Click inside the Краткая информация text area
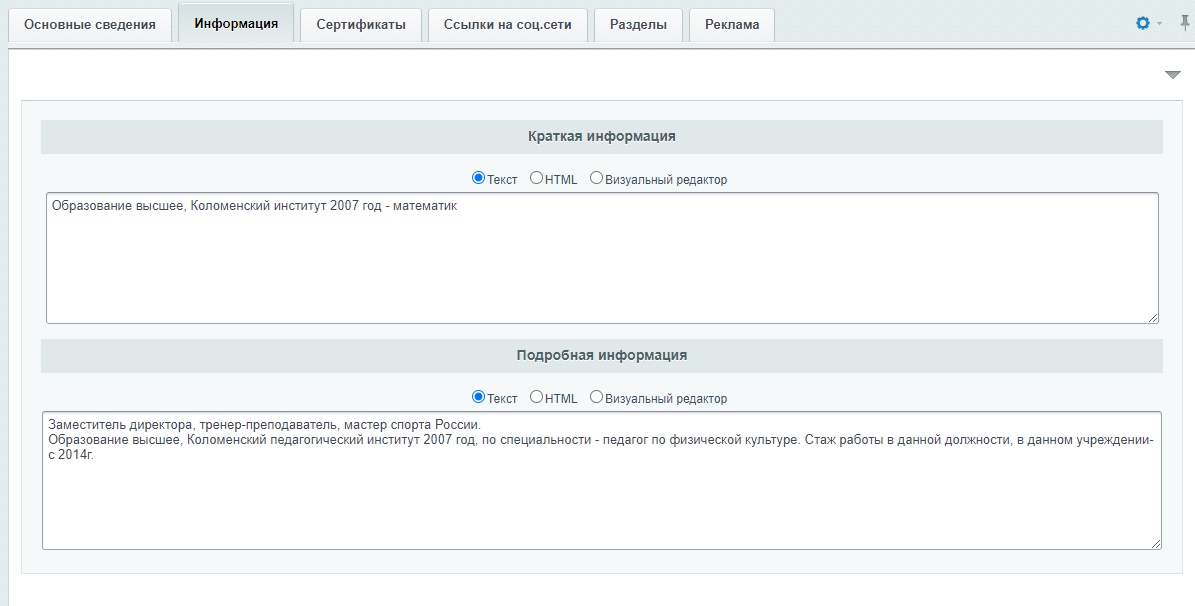The height and width of the screenshot is (606, 1195). [602, 258]
